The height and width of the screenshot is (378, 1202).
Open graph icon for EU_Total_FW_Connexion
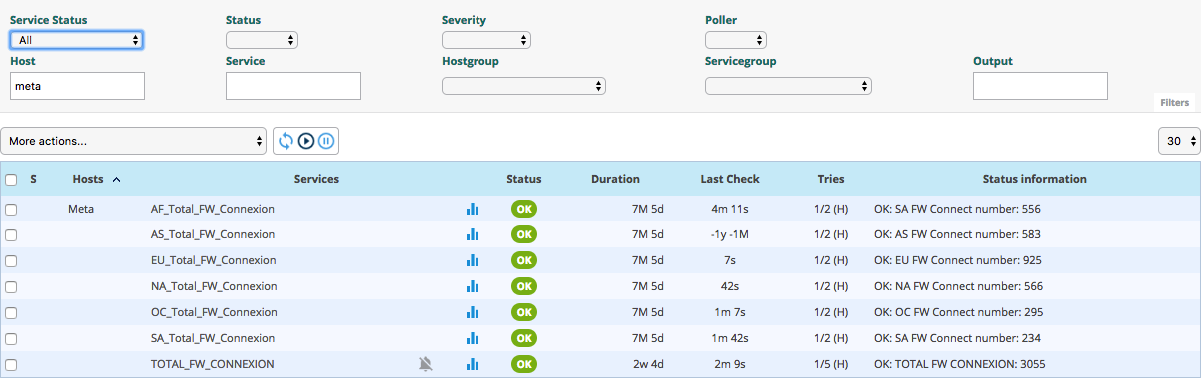tap(473, 260)
